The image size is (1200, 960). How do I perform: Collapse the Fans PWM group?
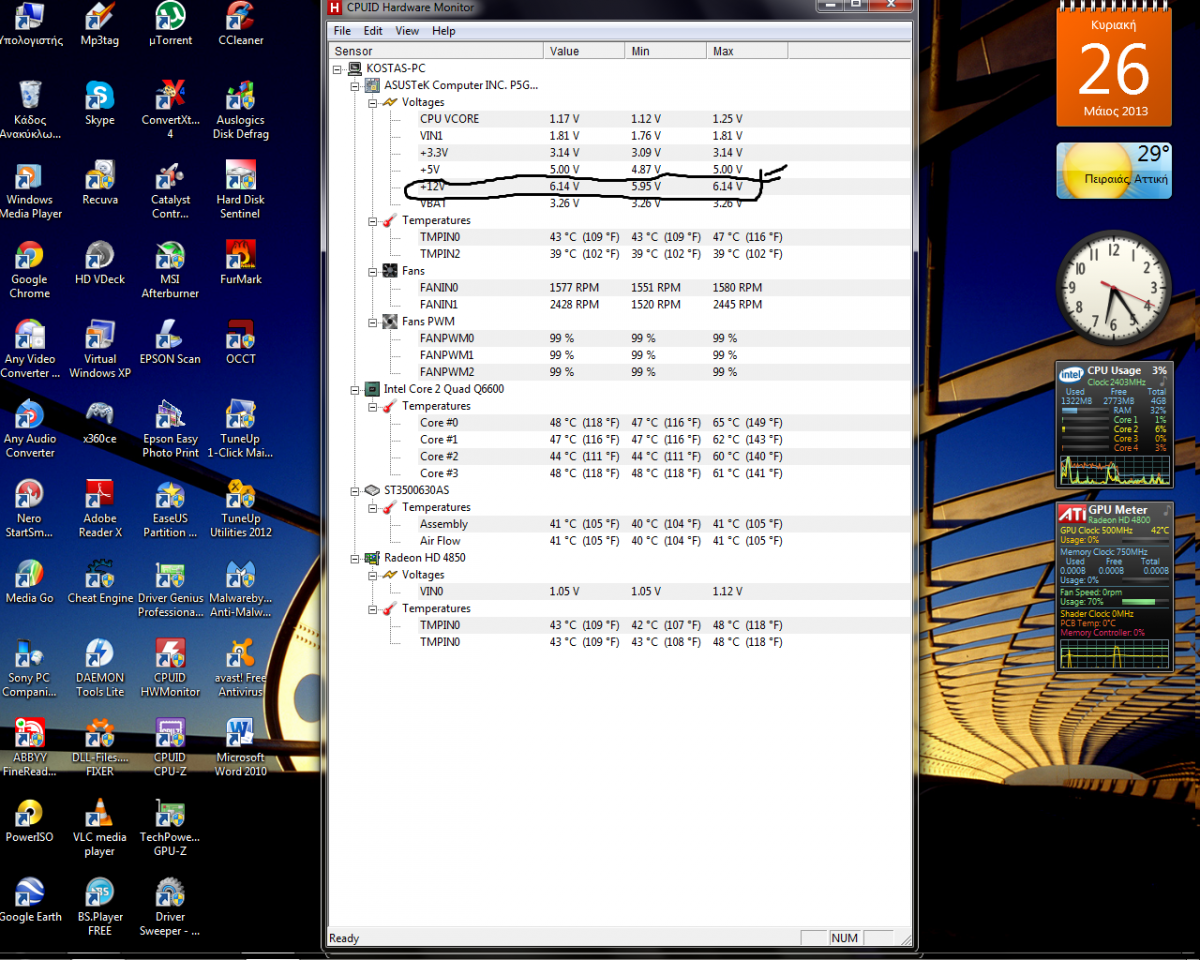(373, 321)
